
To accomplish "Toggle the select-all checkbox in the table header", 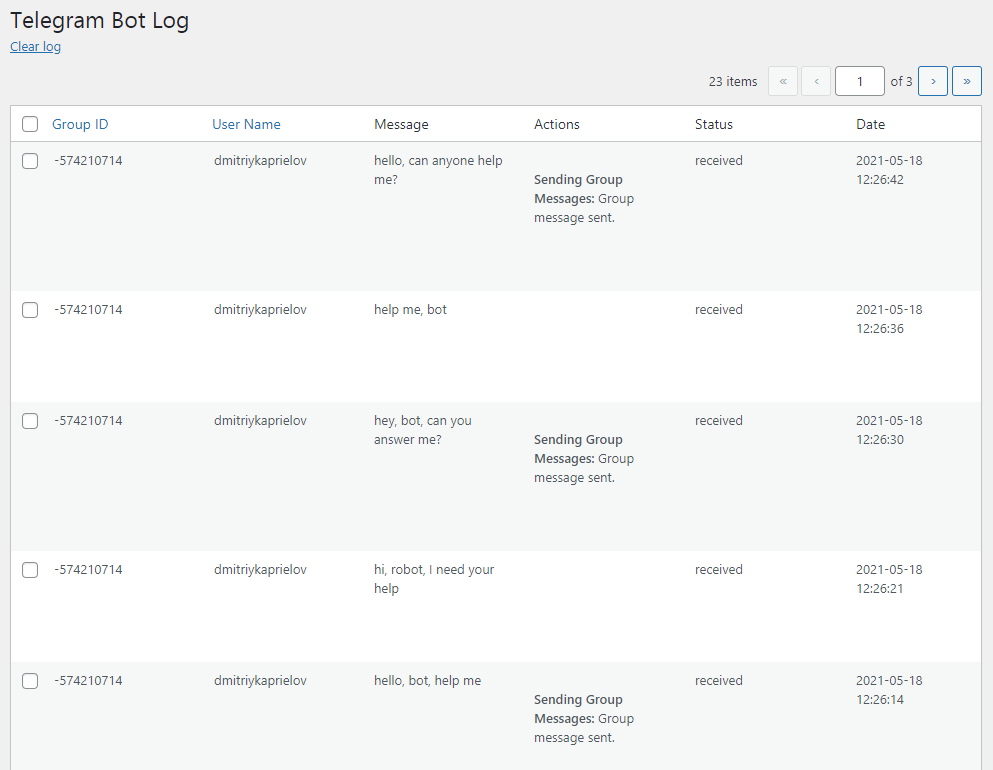I will [x=30, y=124].
